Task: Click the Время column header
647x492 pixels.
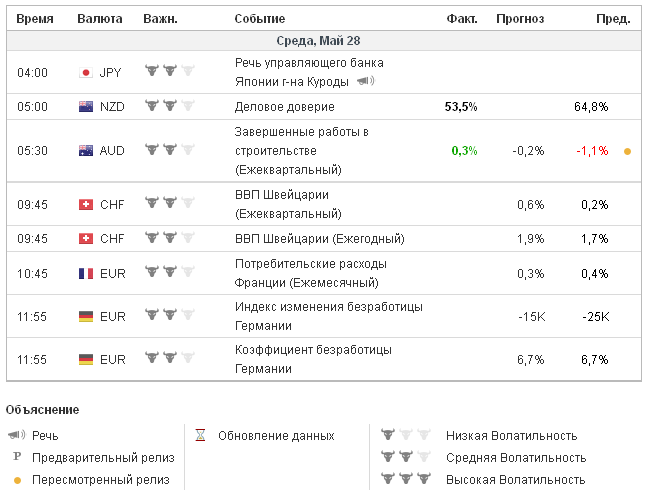Action: [35, 19]
